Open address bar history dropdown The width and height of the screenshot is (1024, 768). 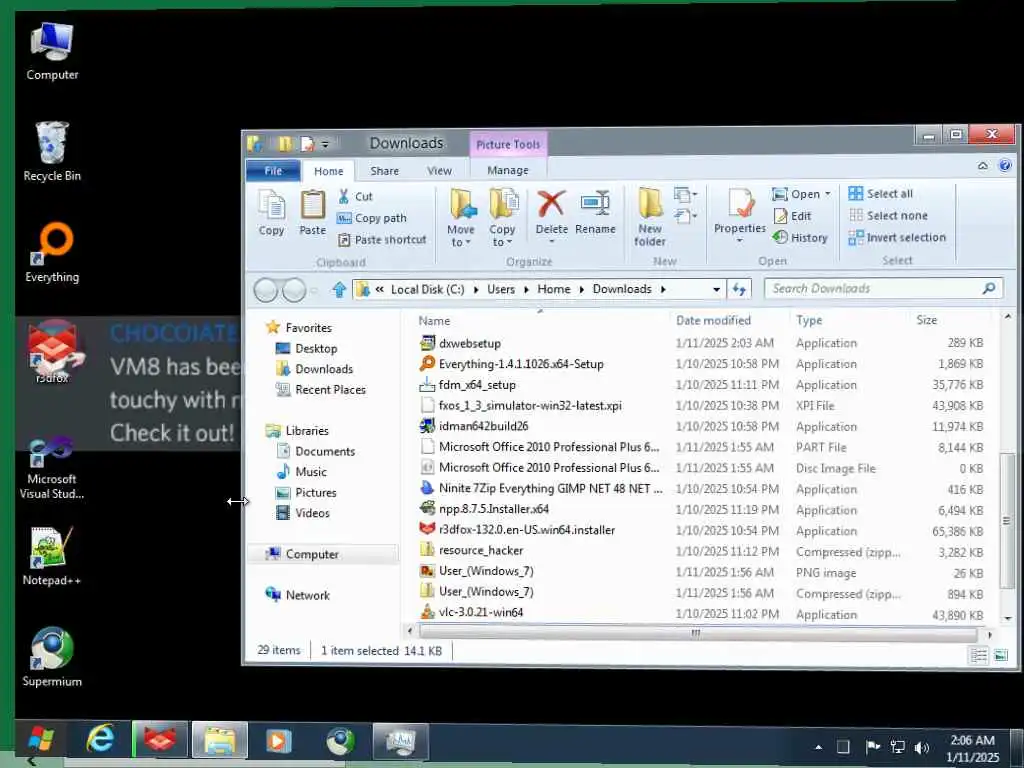coord(716,289)
